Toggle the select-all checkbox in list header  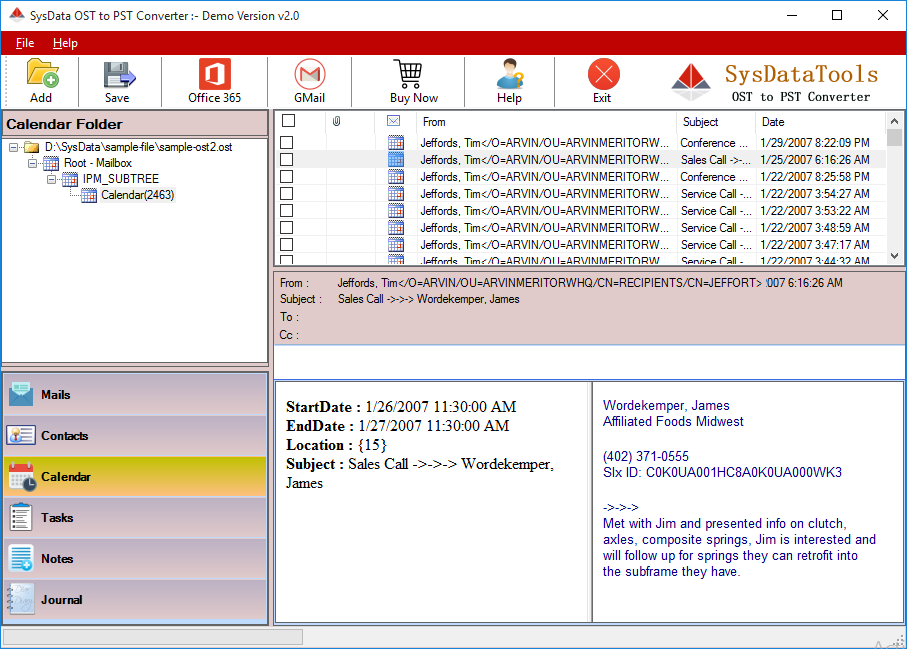(289, 121)
